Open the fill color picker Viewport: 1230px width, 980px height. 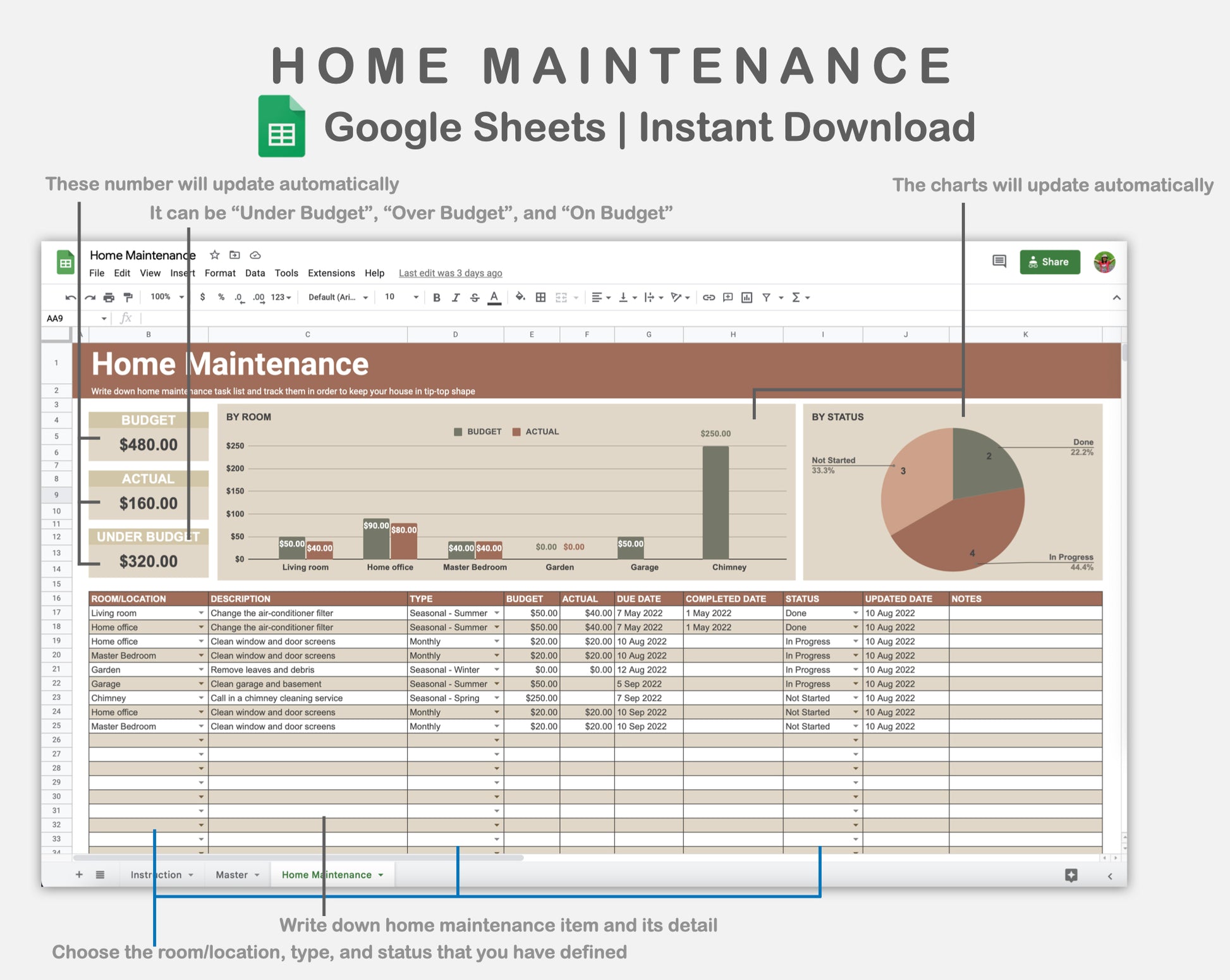point(520,297)
